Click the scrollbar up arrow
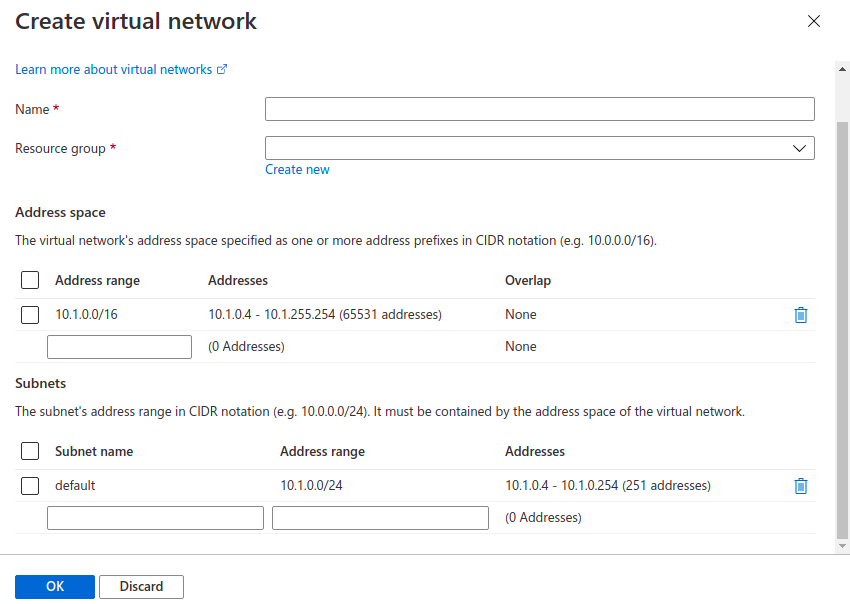 (842, 67)
